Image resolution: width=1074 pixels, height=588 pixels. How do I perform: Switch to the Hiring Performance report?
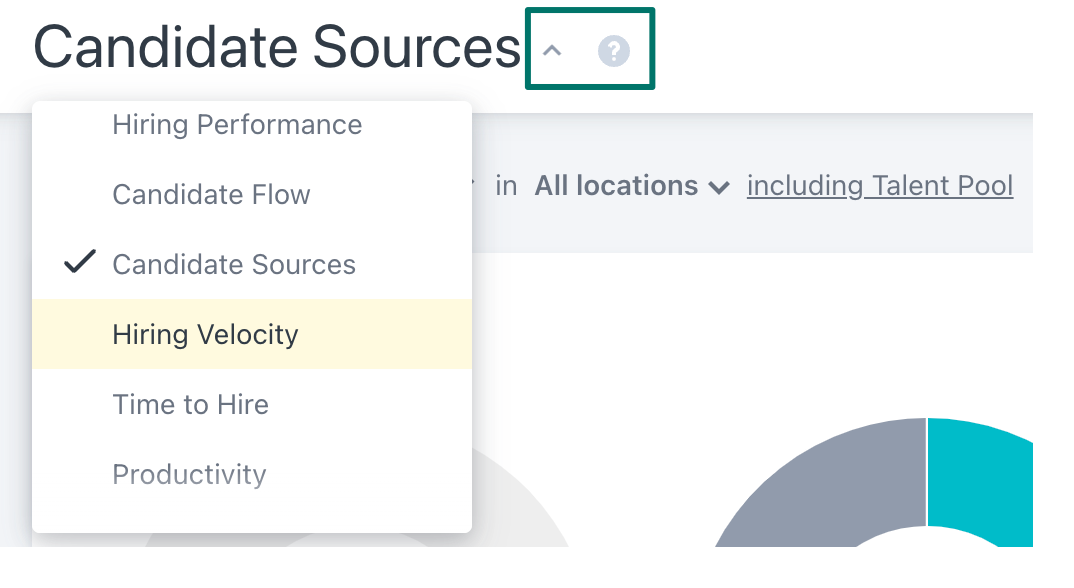(x=237, y=124)
